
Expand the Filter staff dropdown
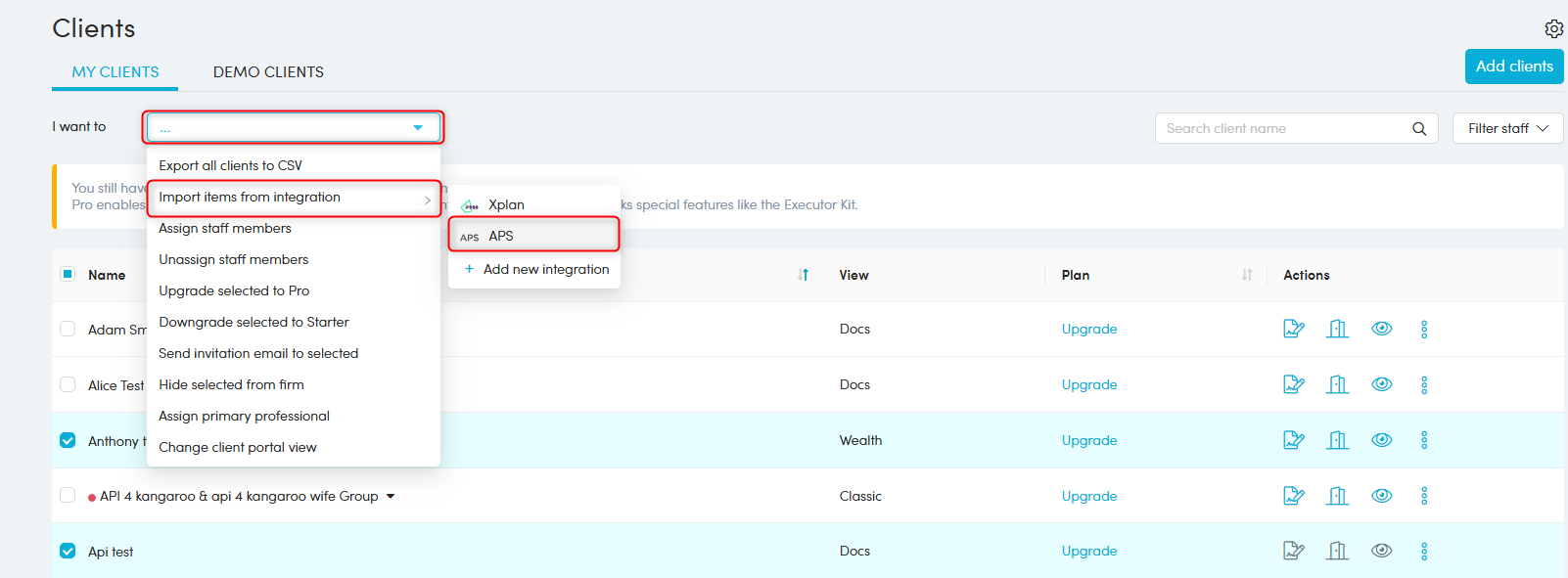(x=1507, y=128)
